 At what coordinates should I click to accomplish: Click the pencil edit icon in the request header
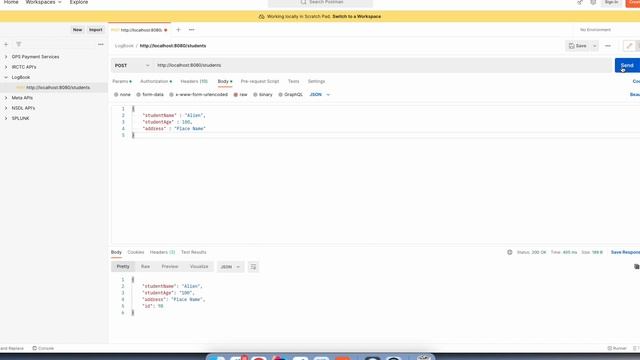[629, 46]
